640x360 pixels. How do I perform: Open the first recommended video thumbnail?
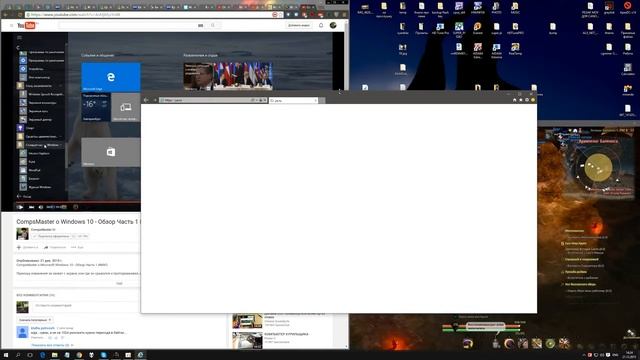247,321
